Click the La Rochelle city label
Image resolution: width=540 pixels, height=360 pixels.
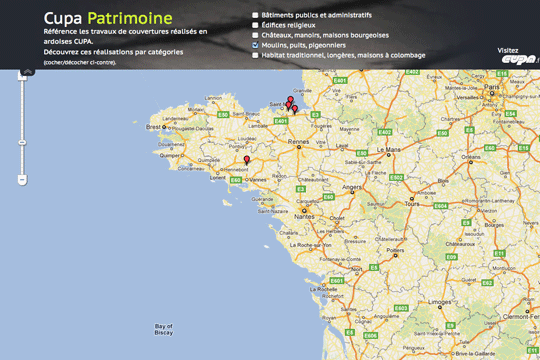[x=323, y=289]
